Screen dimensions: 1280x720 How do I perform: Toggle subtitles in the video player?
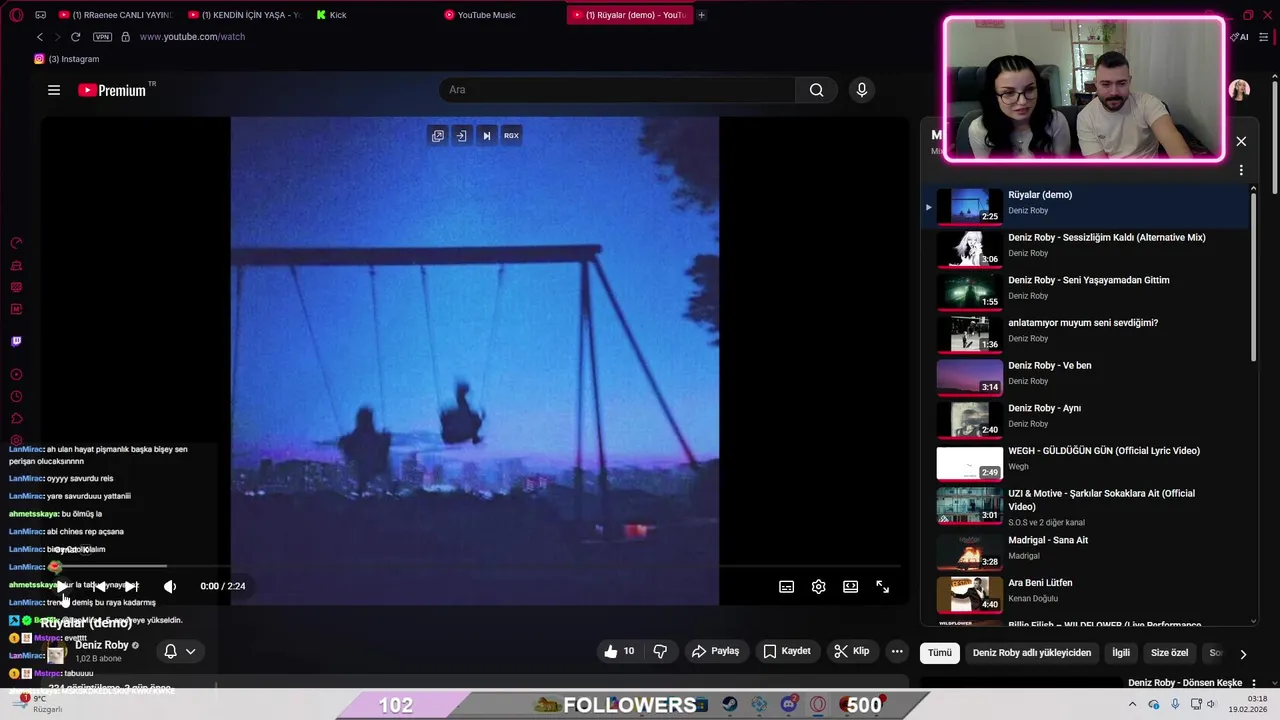(787, 587)
